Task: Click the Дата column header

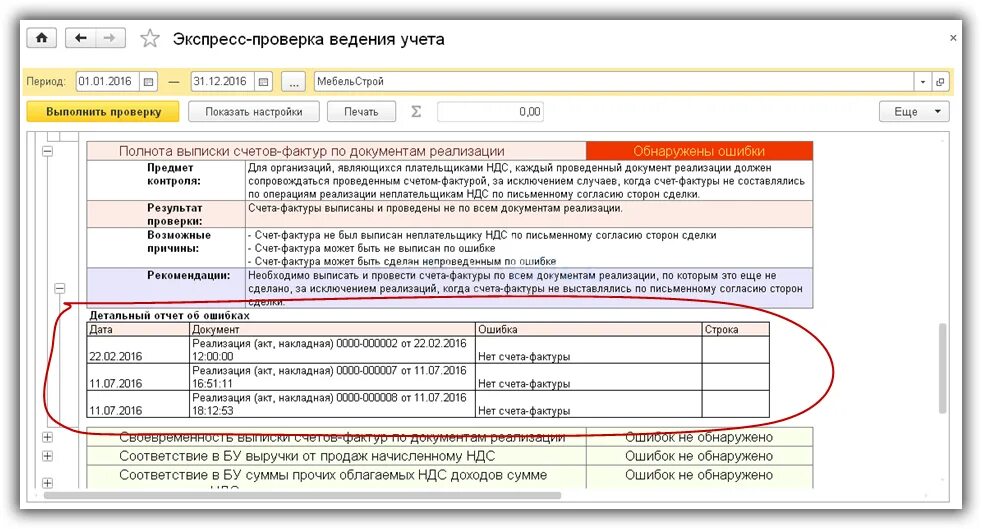Action: coord(138,329)
